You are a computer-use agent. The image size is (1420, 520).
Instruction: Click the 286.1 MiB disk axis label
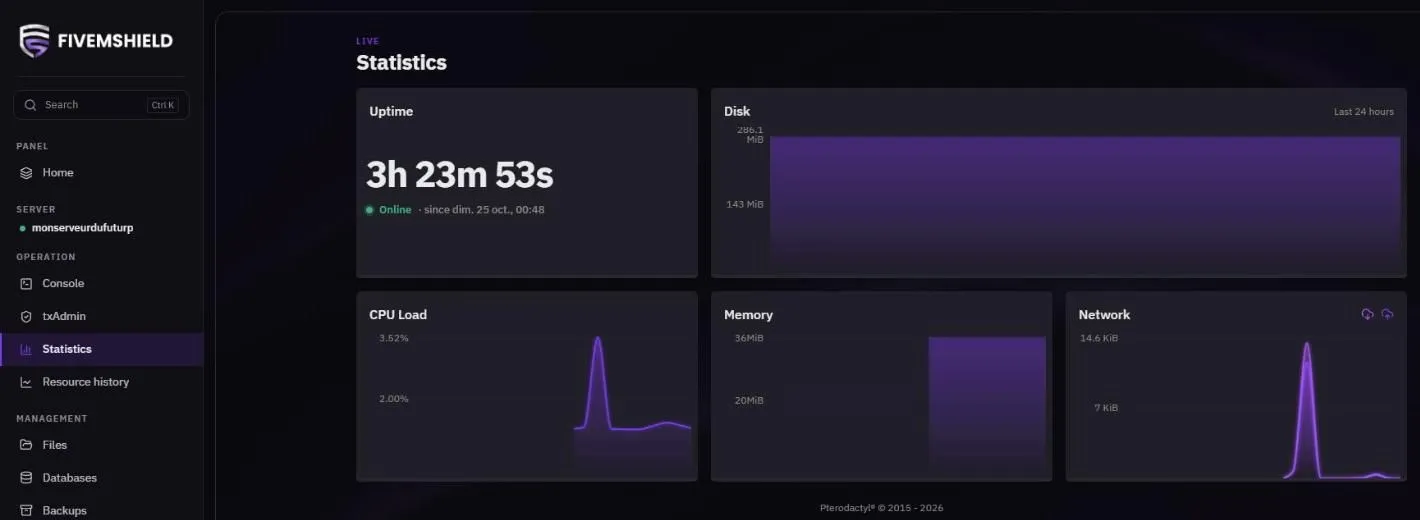(x=750, y=135)
